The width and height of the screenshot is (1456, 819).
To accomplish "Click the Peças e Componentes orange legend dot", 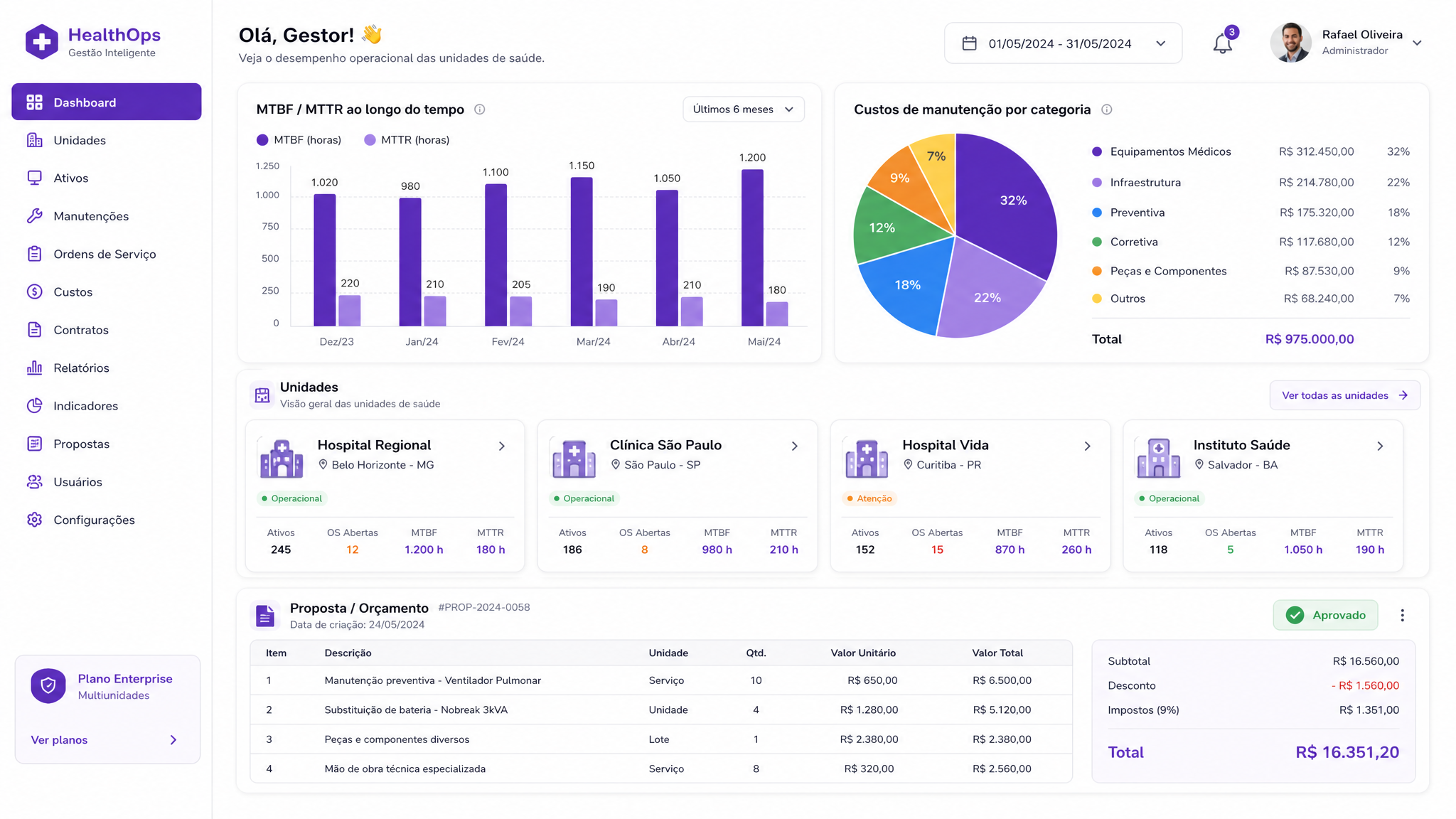I will pyautogui.click(x=1097, y=271).
